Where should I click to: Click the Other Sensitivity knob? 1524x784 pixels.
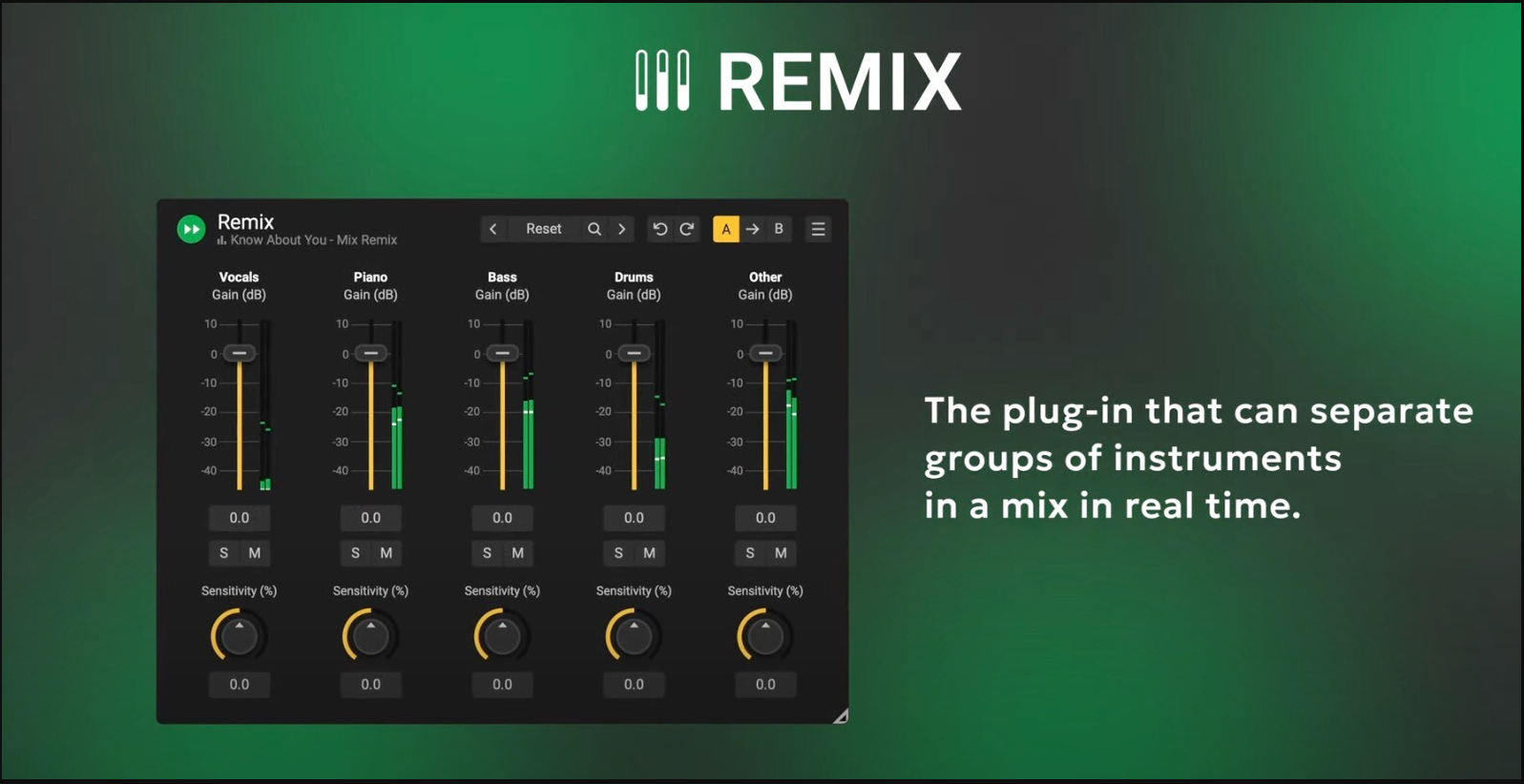pos(765,636)
